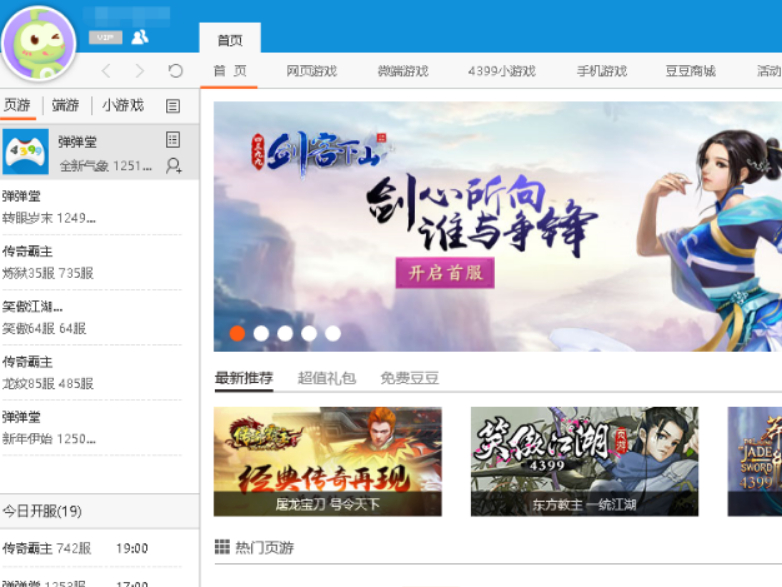Open the 首 页 navigation item
The width and height of the screenshot is (782, 587).
229,71
